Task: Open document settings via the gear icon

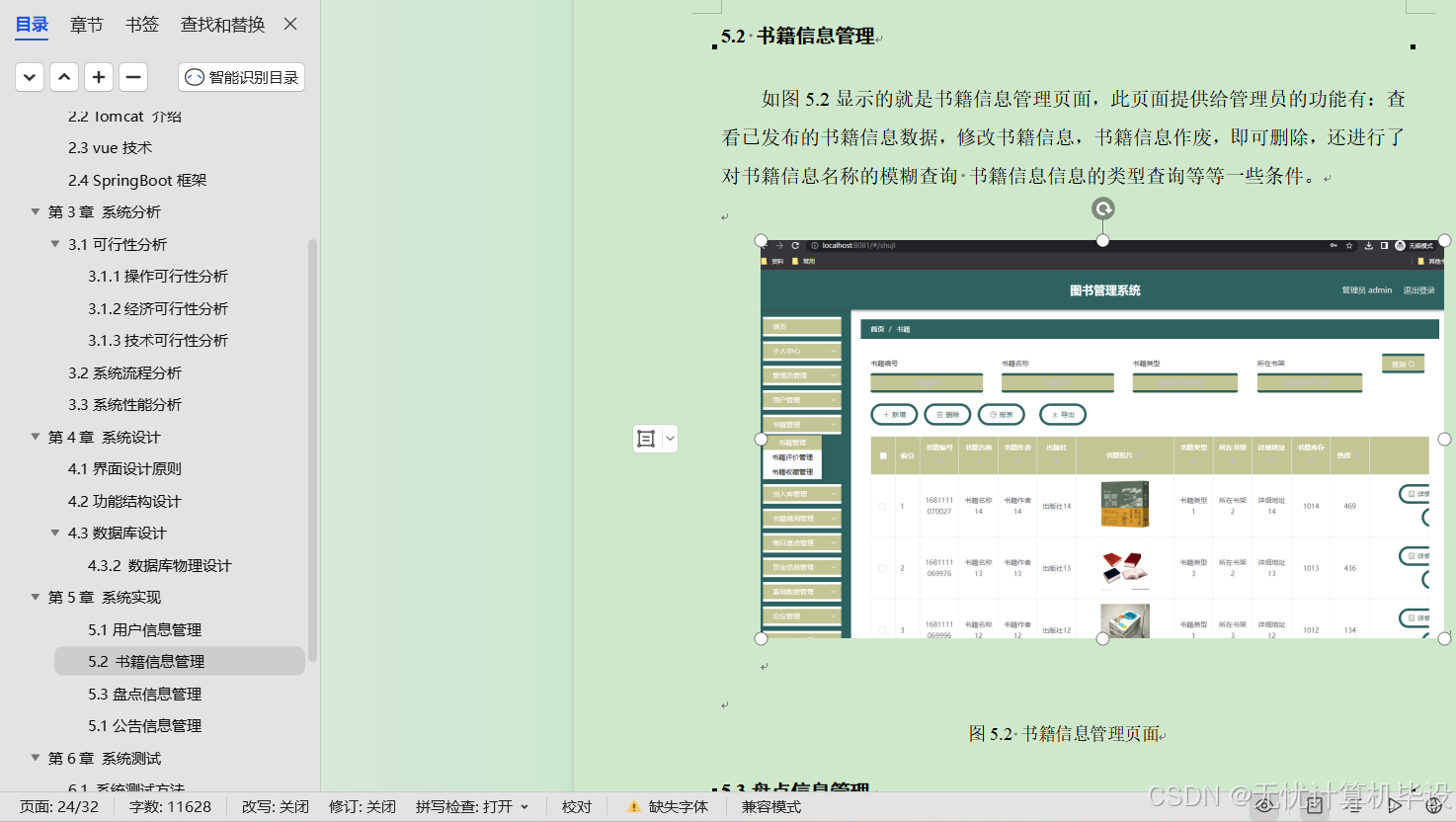Action: [1314, 806]
